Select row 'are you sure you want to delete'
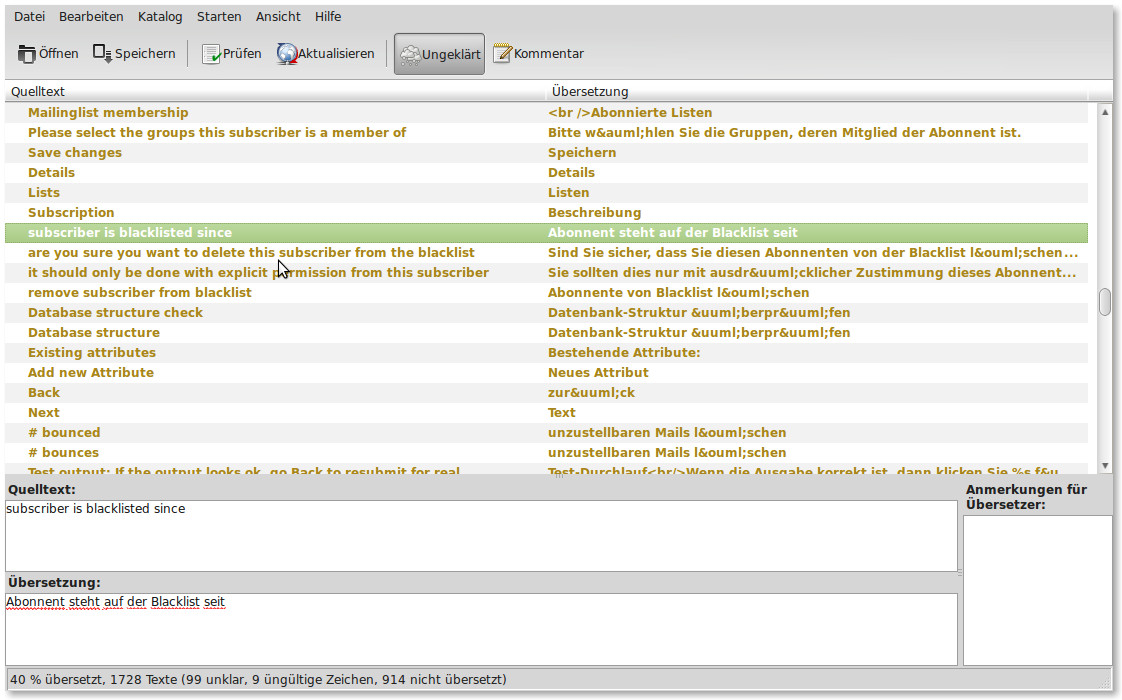The image size is (1122, 700). click(547, 253)
